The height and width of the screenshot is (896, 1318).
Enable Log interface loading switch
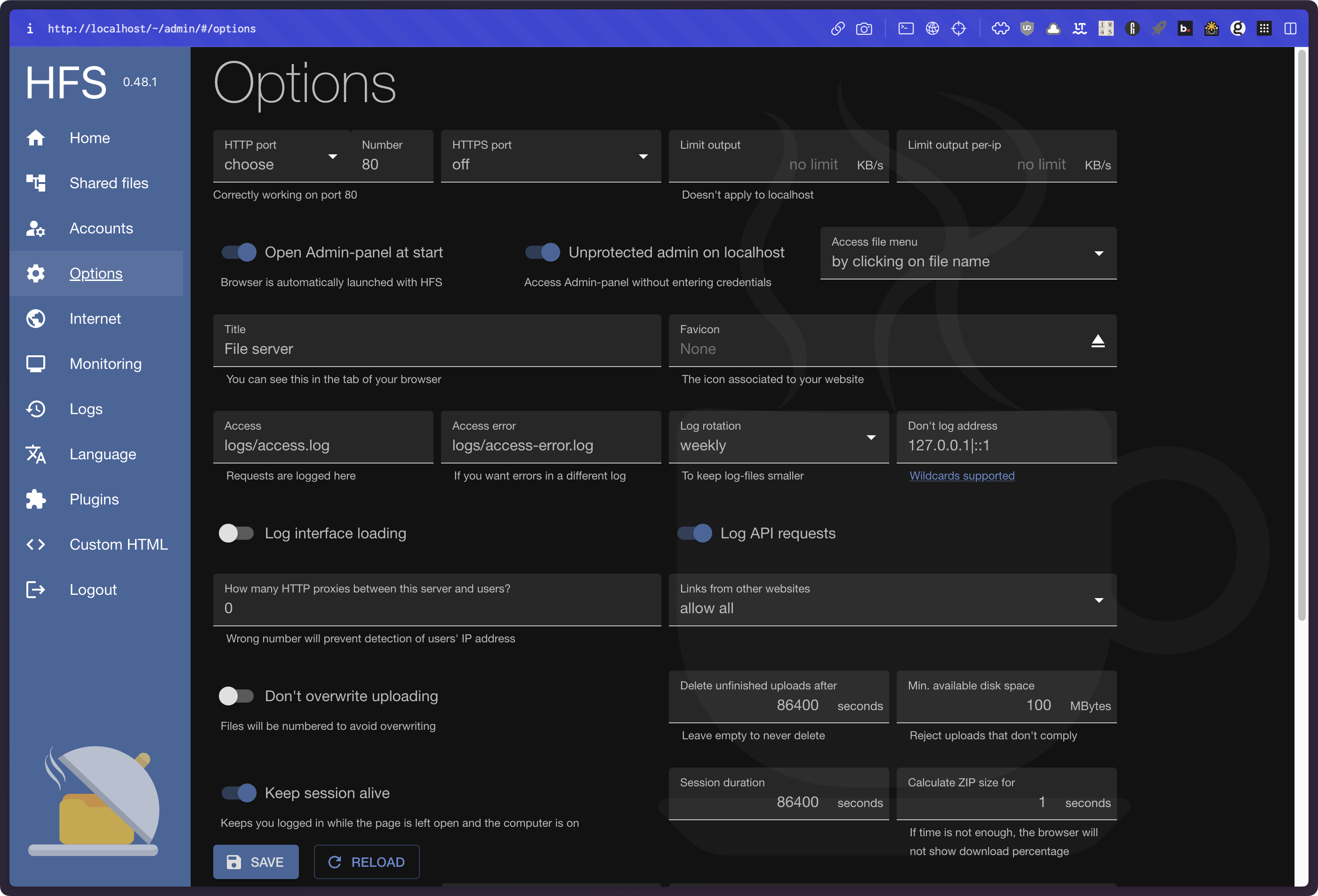coord(236,533)
